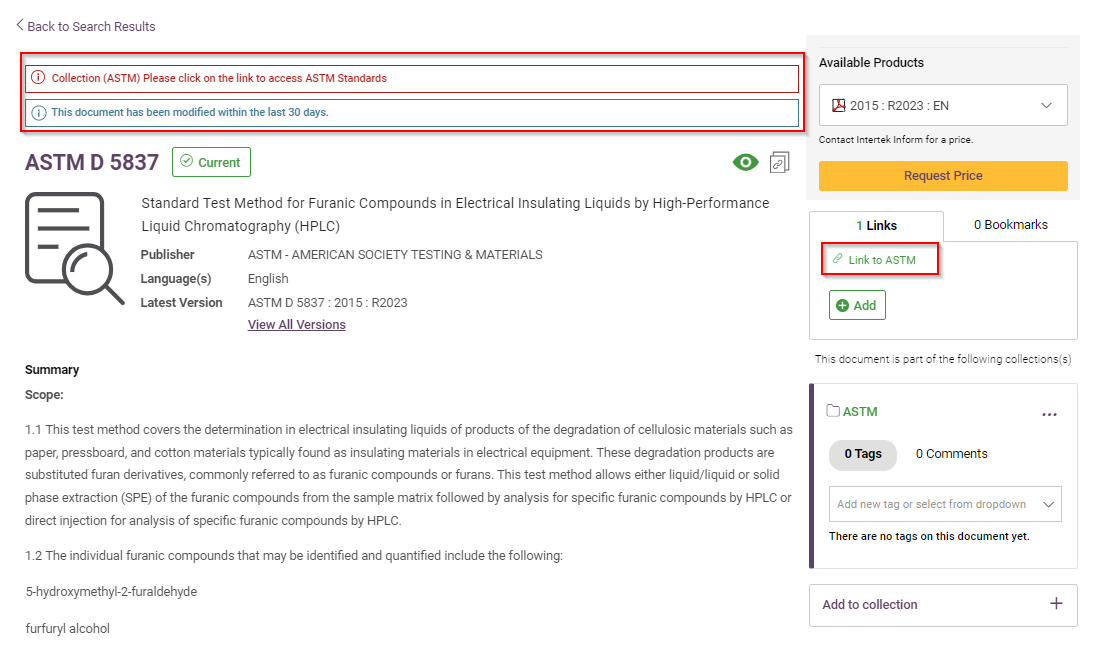Click the copy document link icon
The height and width of the screenshot is (652, 1108).
[780, 162]
